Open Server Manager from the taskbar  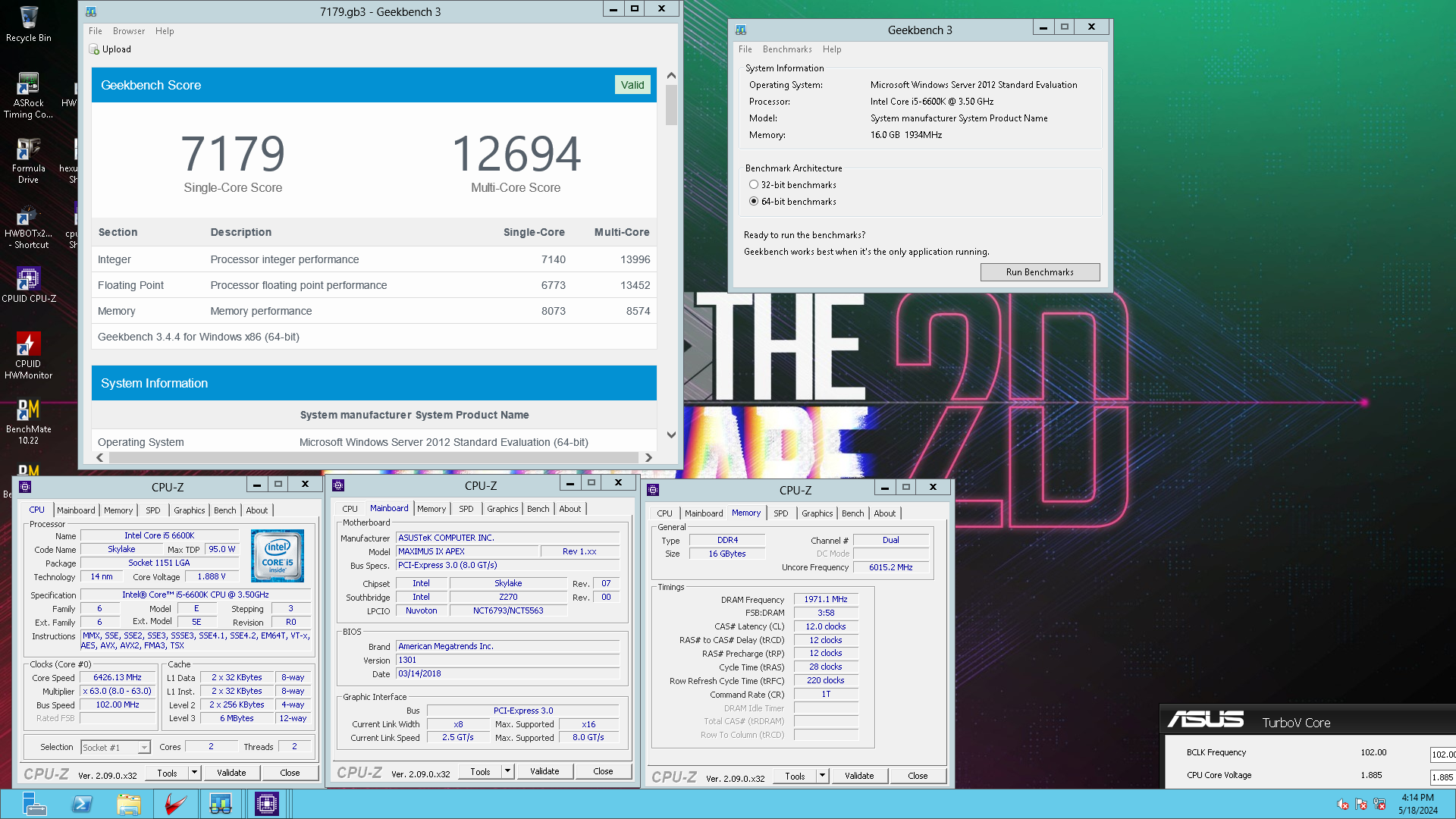[34, 804]
